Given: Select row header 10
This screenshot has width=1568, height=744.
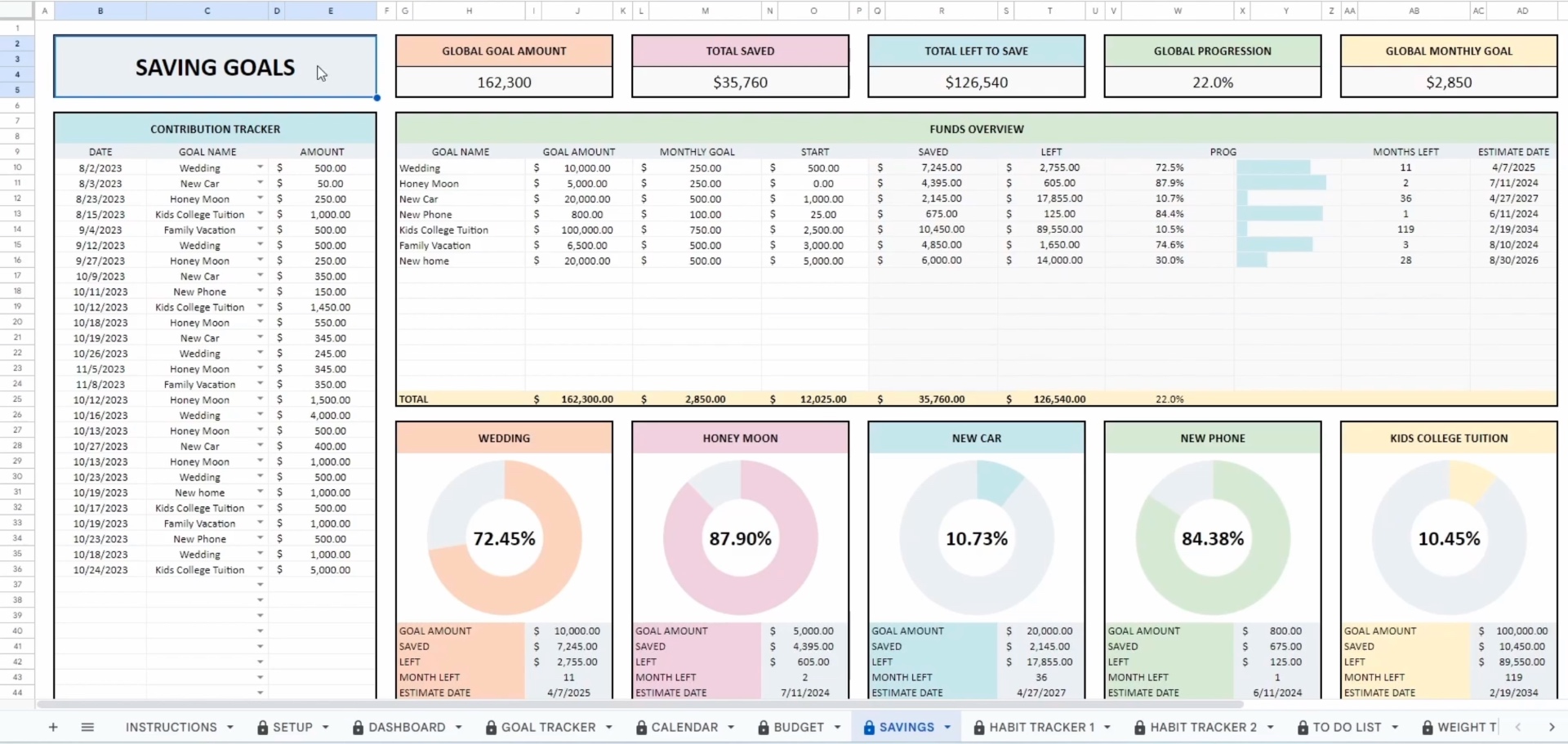Looking at the screenshot, I should pyautogui.click(x=17, y=167).
